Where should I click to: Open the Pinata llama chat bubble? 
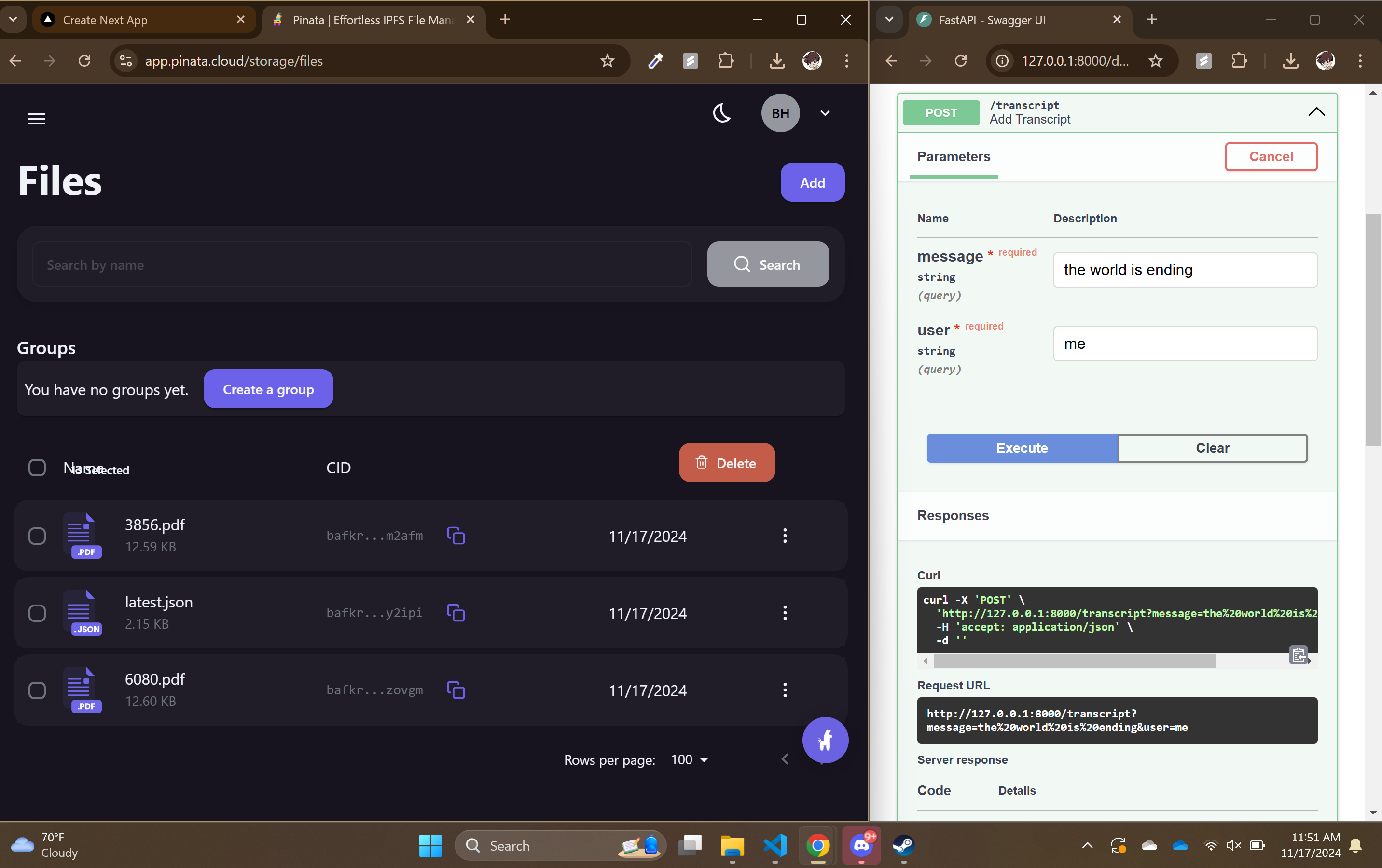click(825, 740)
